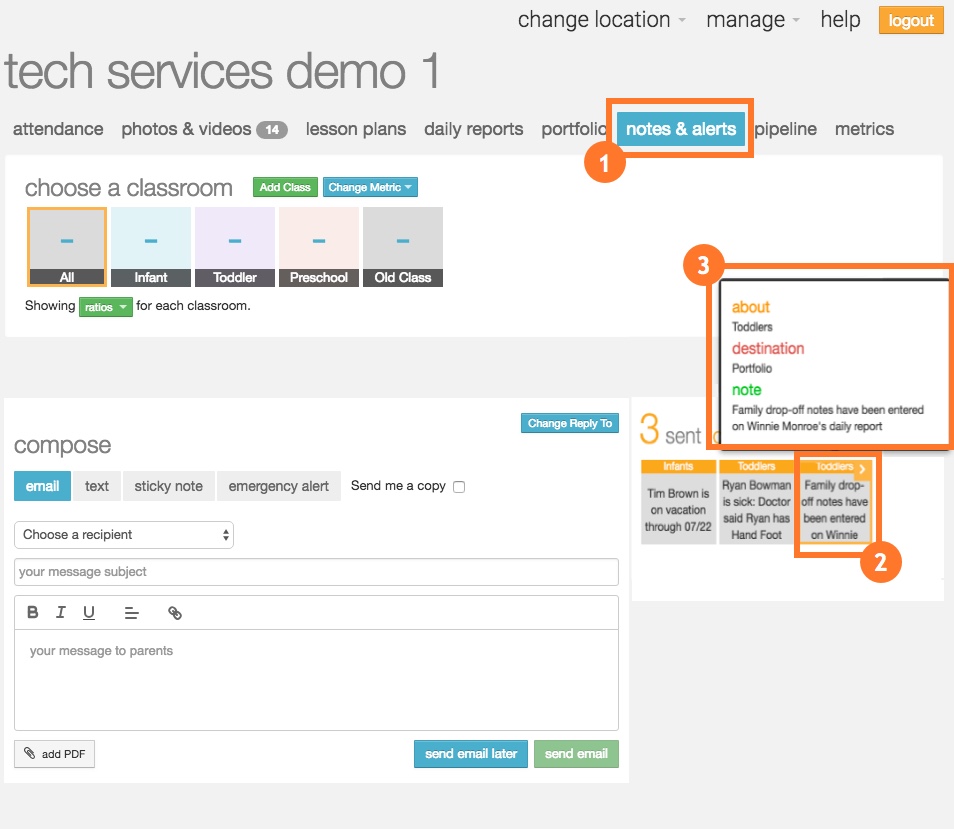Open the Choose a recipient dropdown

coord(124,535)
